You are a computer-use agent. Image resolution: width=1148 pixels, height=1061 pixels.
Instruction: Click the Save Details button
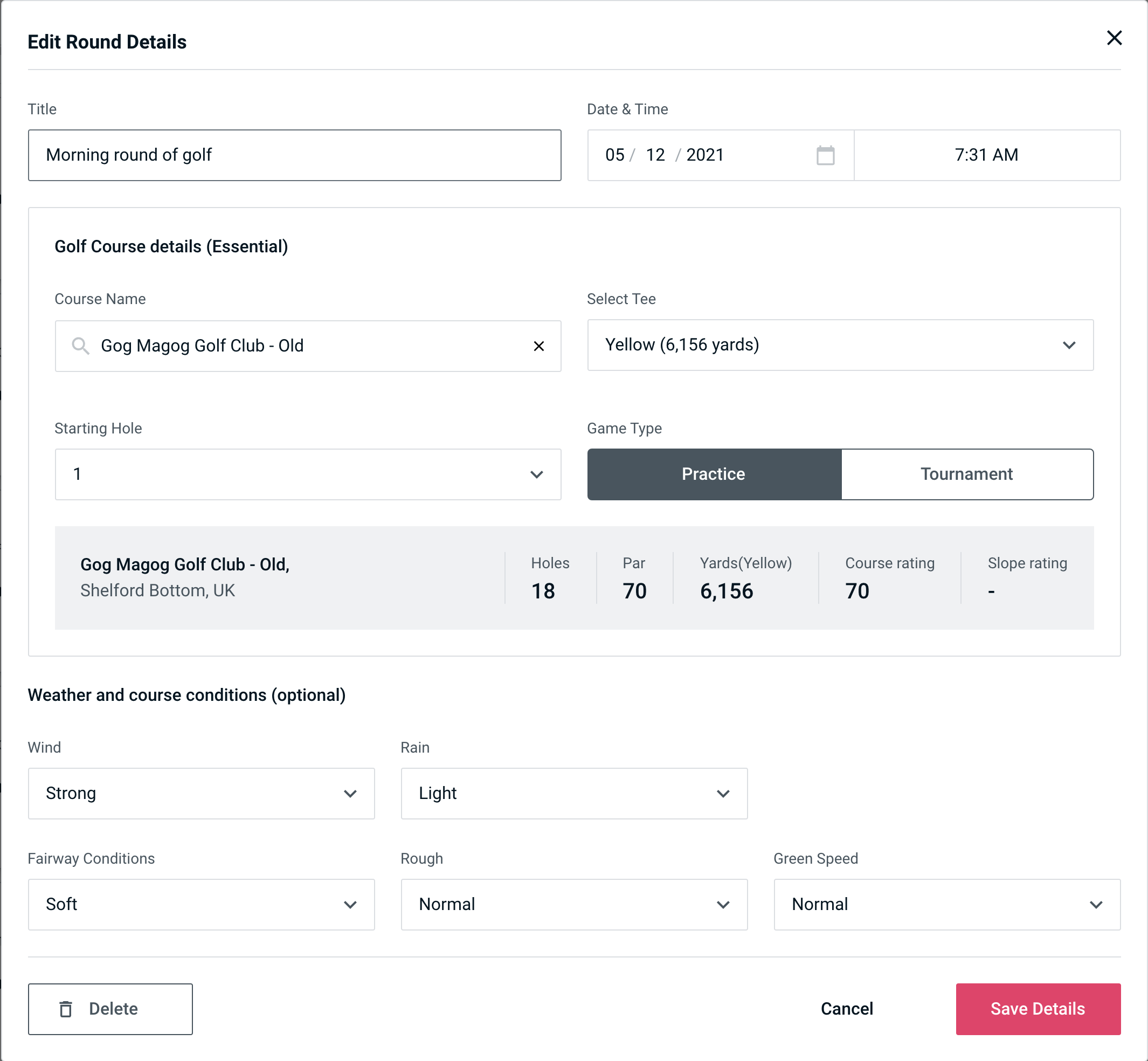[1038, 1008]
